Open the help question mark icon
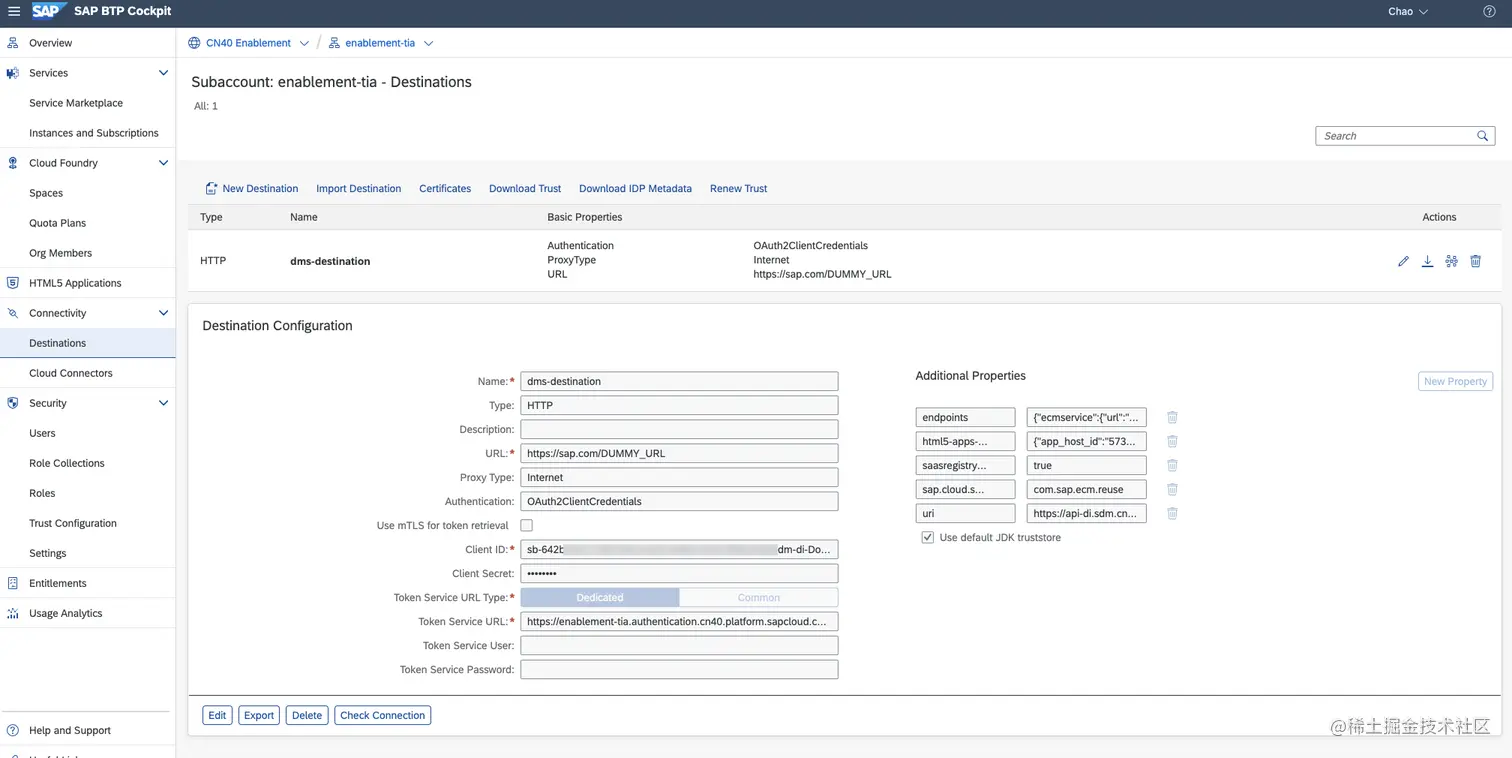Image resolution: width=1512 pixels, height=758 pixels. 1489,11
